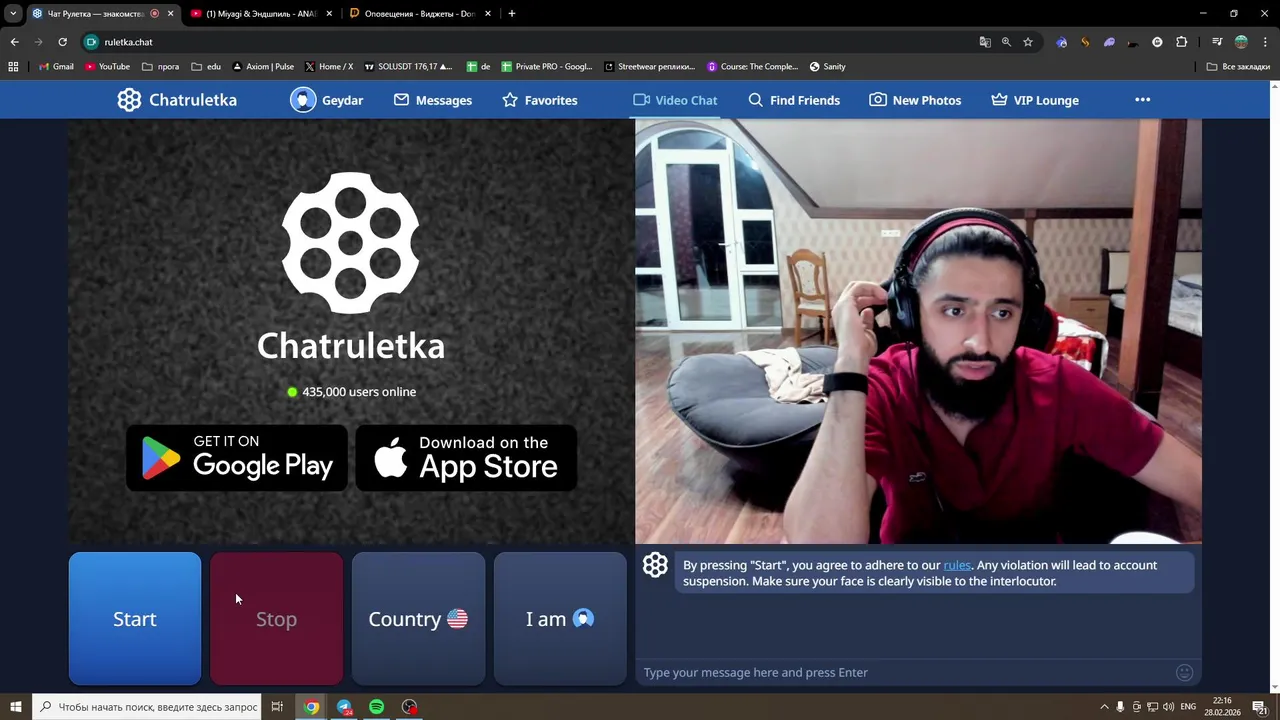Open the notification center with 21 badge
The image size is (1280, 720).
click(x=1259, y=707)
